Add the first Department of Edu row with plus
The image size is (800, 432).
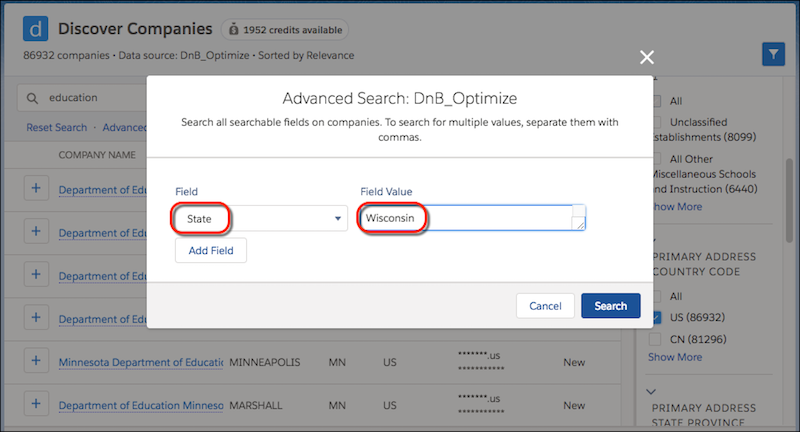(36, 188)
